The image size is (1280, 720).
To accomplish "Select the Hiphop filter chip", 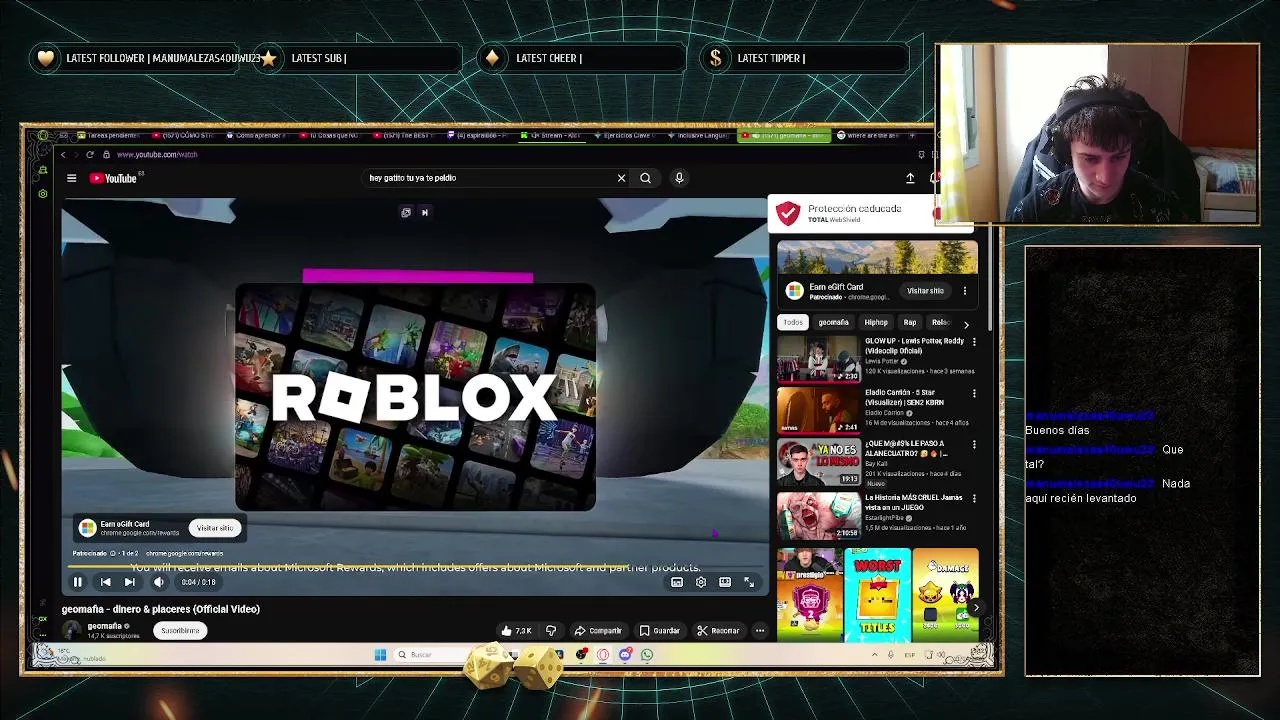I will (876, 322).
